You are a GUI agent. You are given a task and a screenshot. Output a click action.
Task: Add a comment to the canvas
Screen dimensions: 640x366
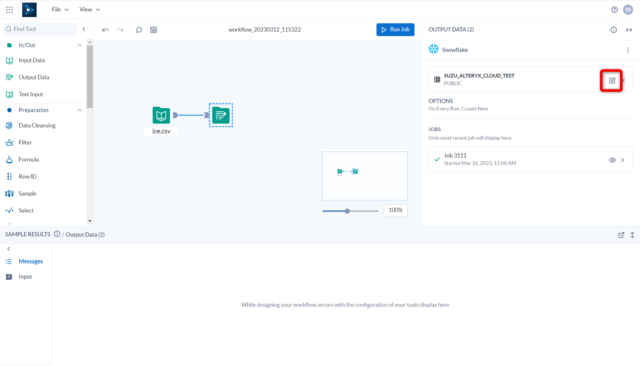click(139, 30)
